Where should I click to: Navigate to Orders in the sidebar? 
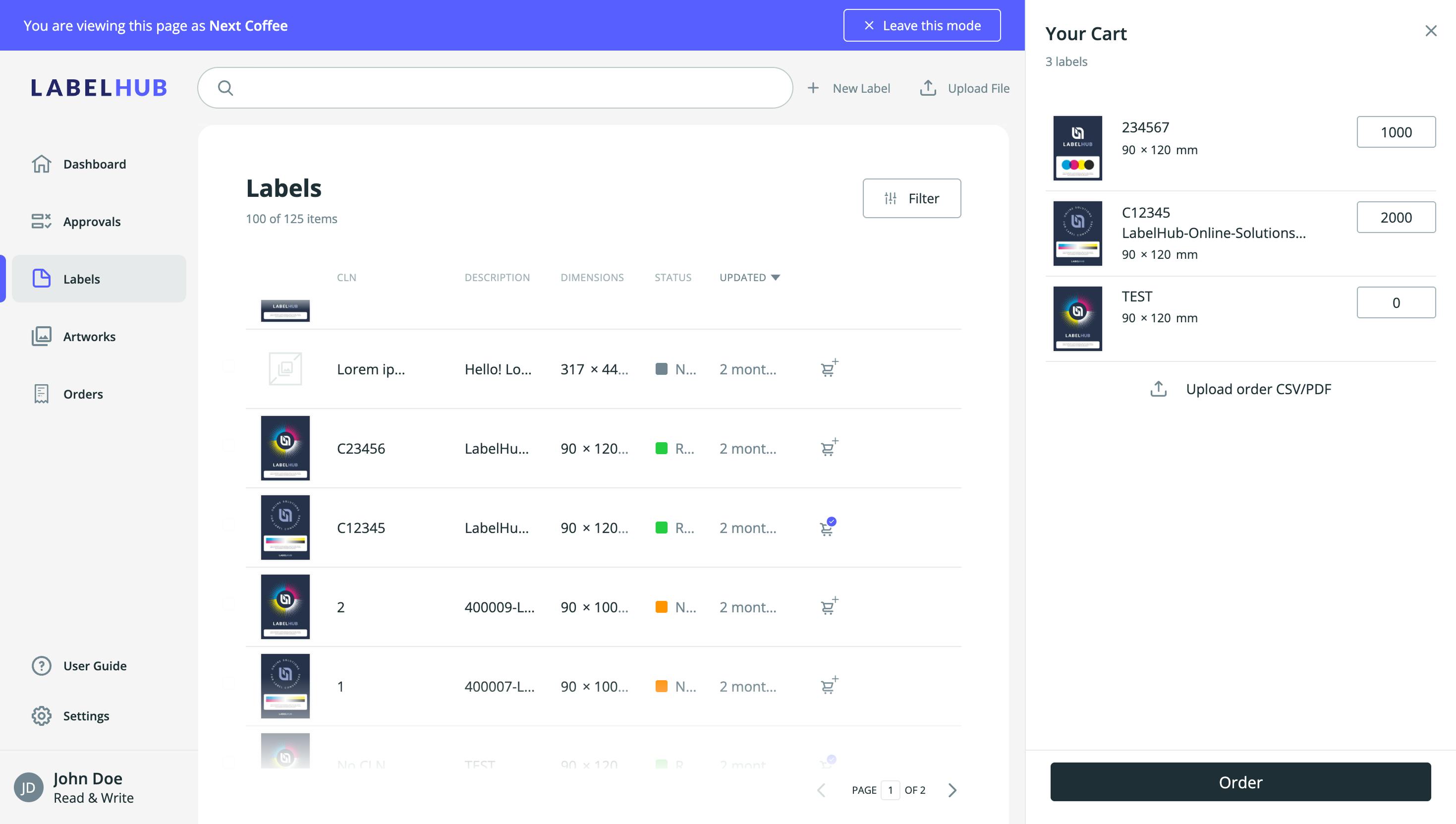click(x=83, y=394)
